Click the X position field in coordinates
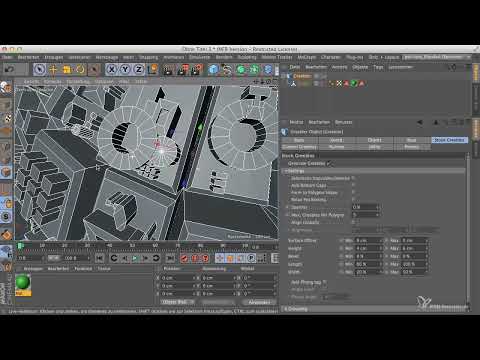 pyautogui.click(x=177, y=278)
